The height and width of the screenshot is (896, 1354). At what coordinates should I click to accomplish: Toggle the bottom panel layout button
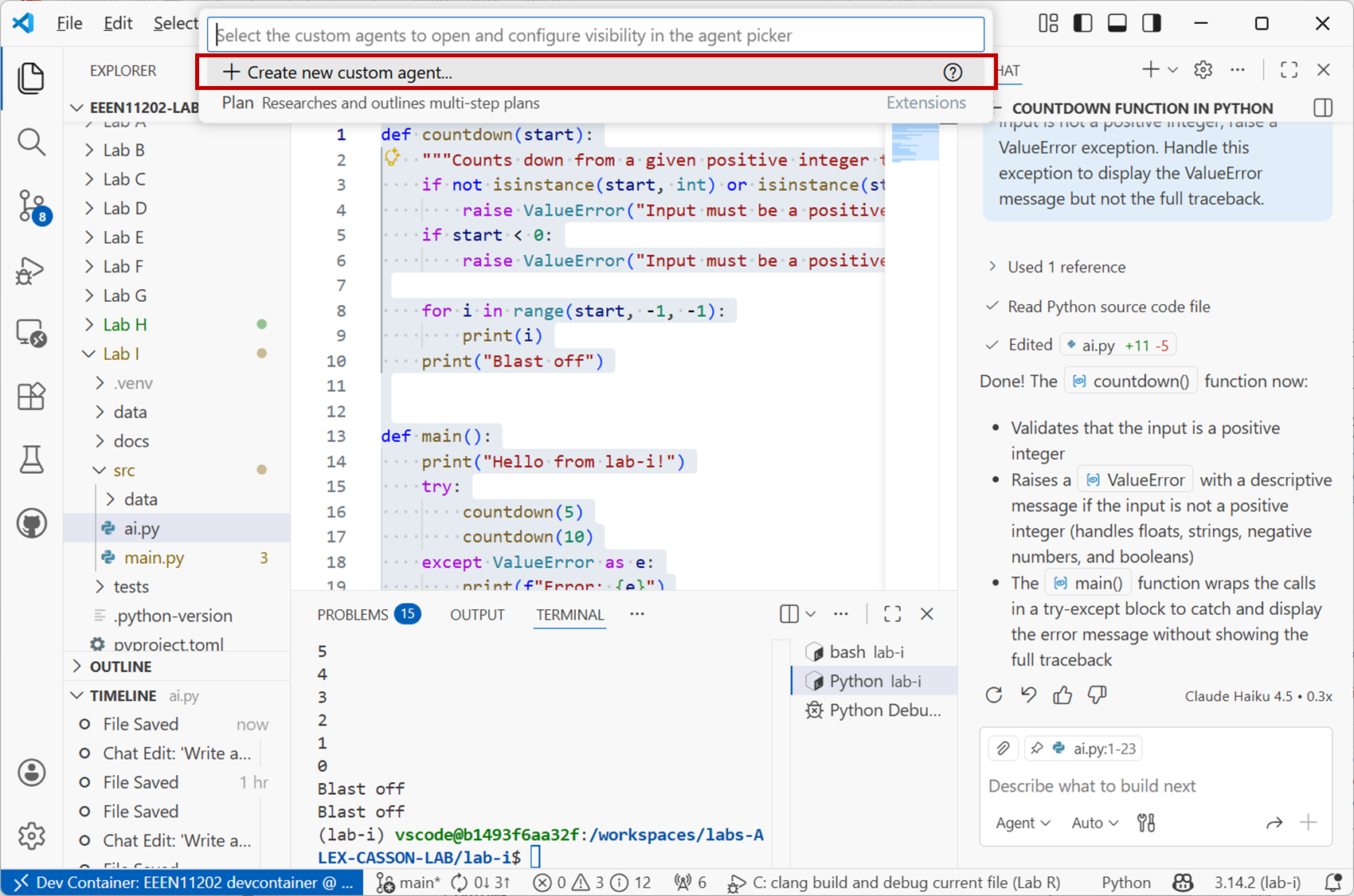[x=1117, y=23]
